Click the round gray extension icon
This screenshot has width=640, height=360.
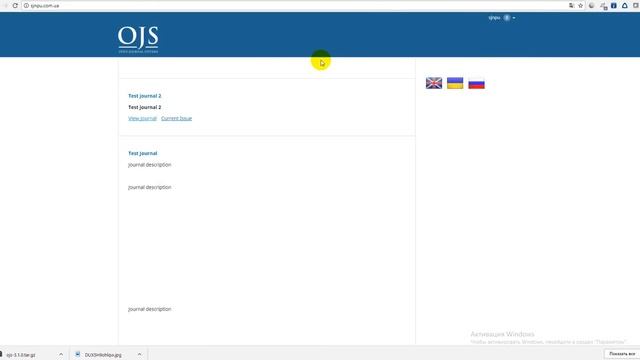coord(591,6)
